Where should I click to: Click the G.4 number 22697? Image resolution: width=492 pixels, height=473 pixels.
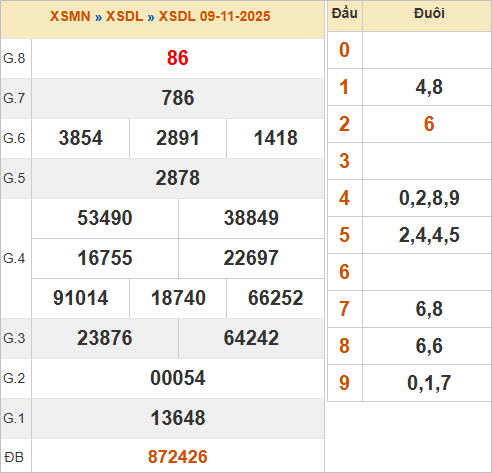coord(251,258)
